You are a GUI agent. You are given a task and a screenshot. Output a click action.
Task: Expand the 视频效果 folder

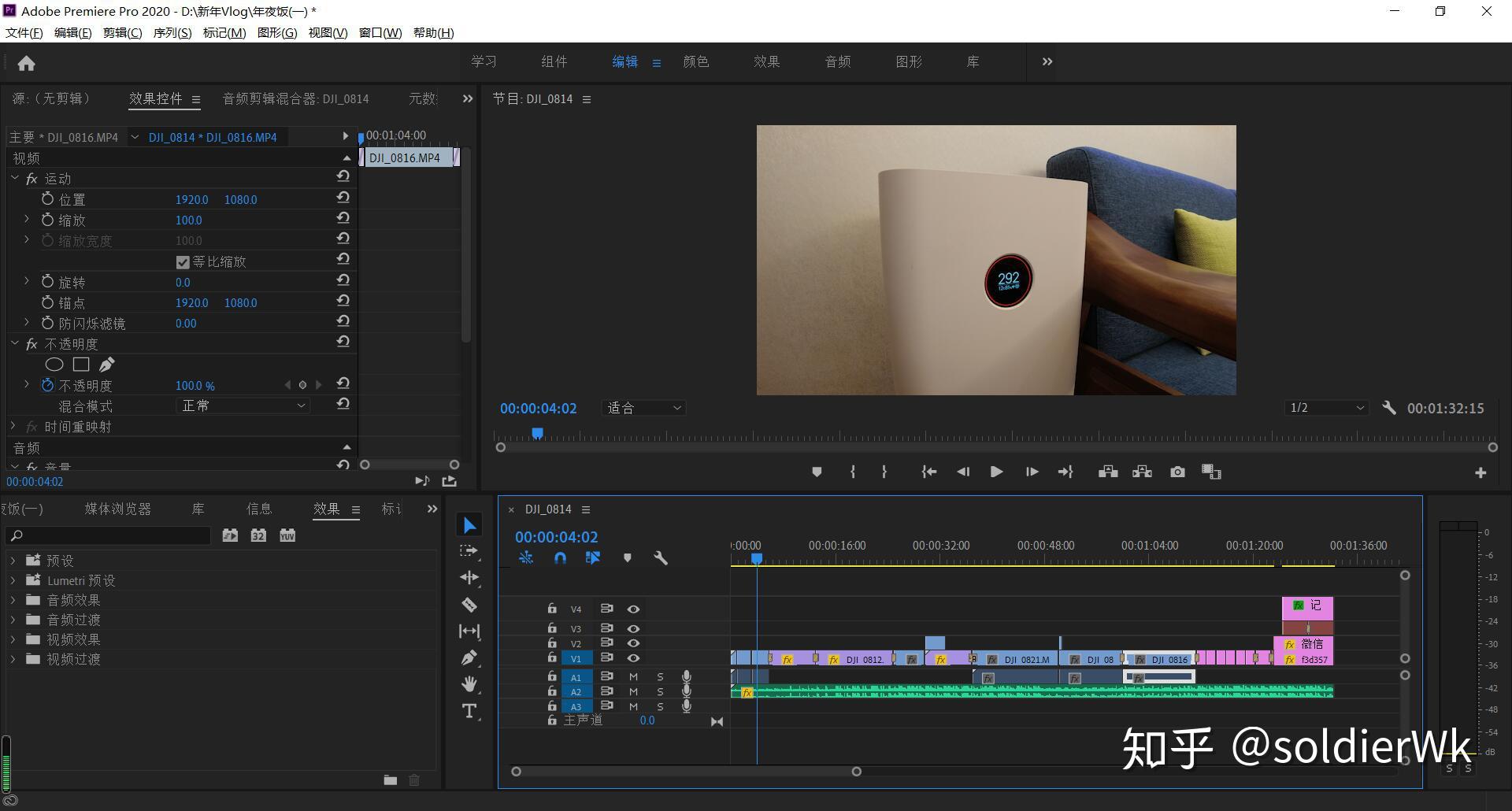click(x=13, y=639)
